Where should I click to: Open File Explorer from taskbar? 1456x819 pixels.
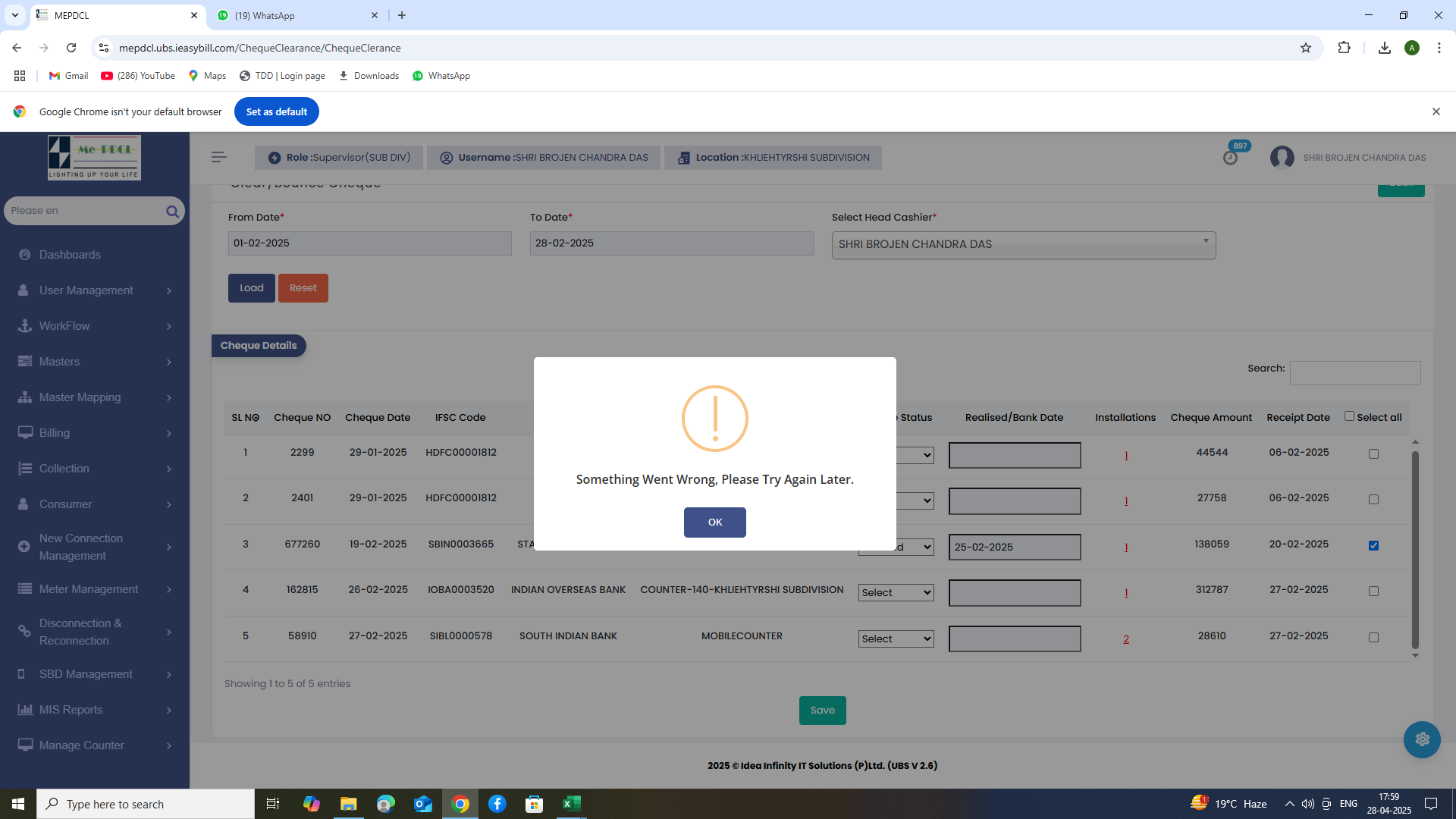click(x=348, y=804)
